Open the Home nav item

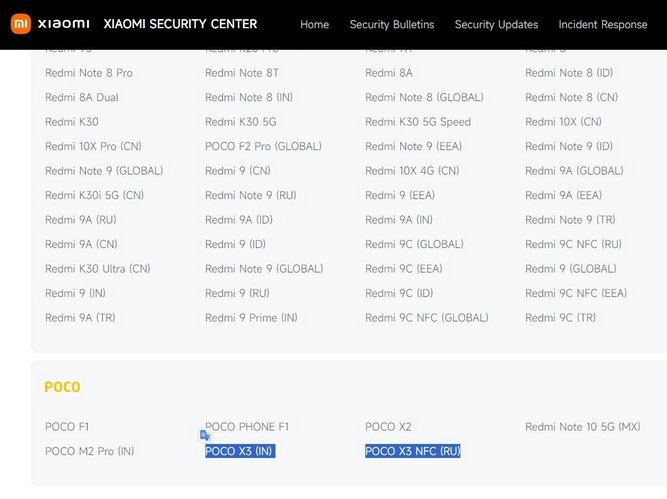(314, 25)
